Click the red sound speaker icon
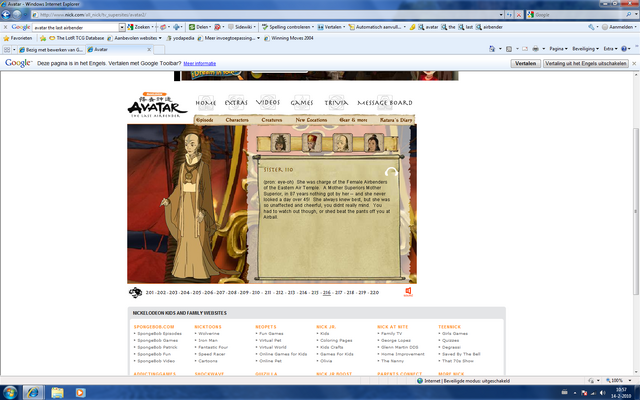Image resolution: width=640 pixels, height=400 pixels. (x=408, y=291)
